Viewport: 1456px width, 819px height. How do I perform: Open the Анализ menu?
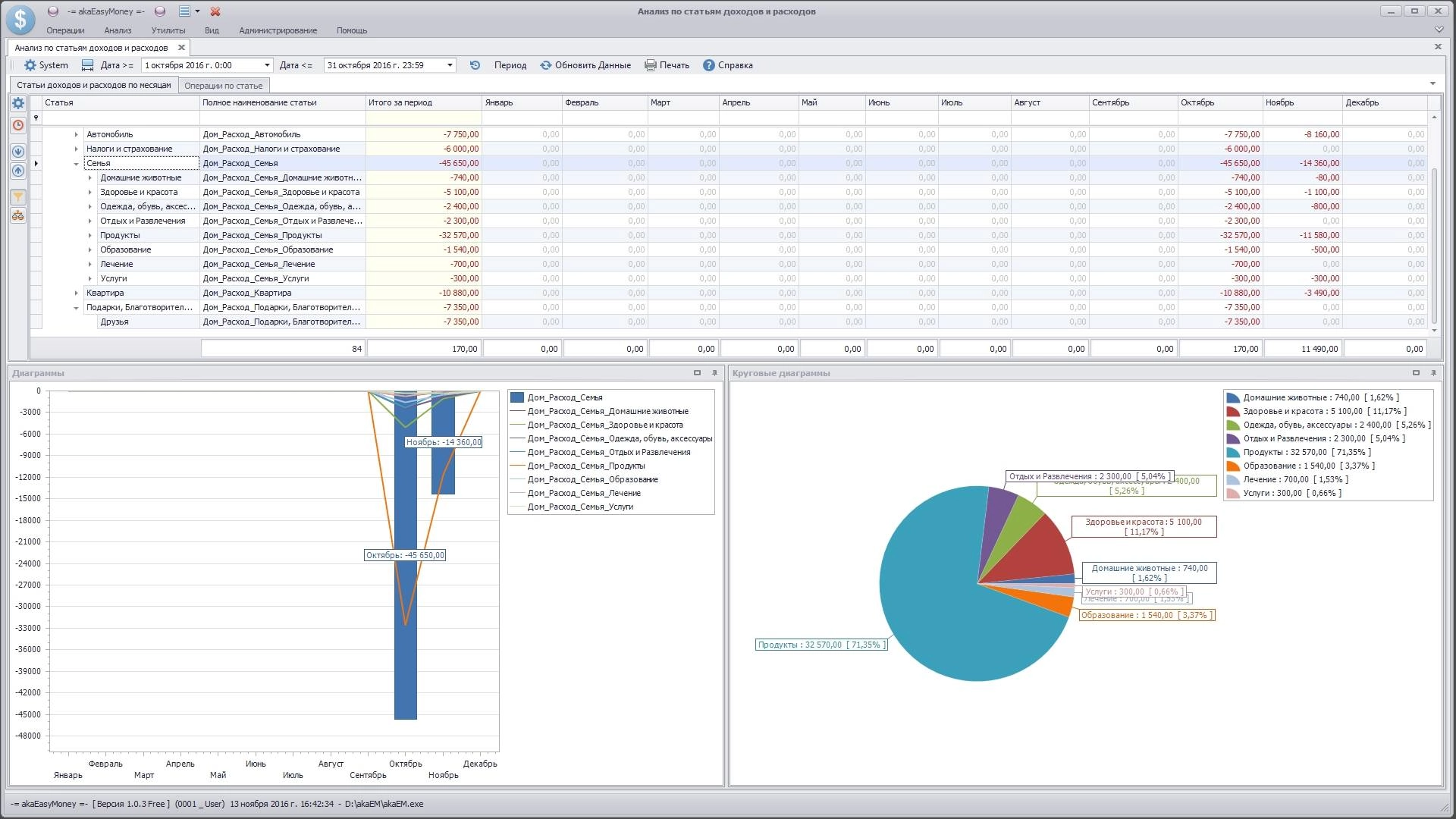pos(118,30)
